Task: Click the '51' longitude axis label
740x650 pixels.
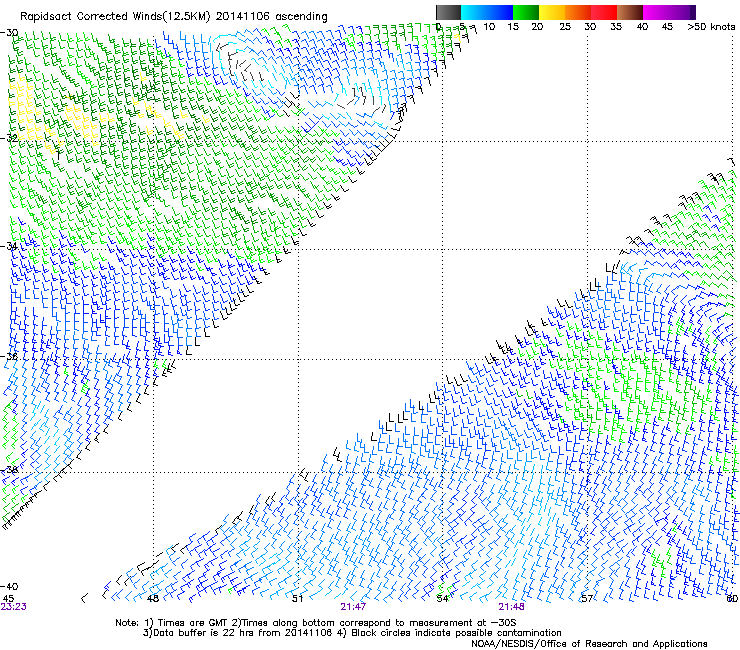Action: 297,599
